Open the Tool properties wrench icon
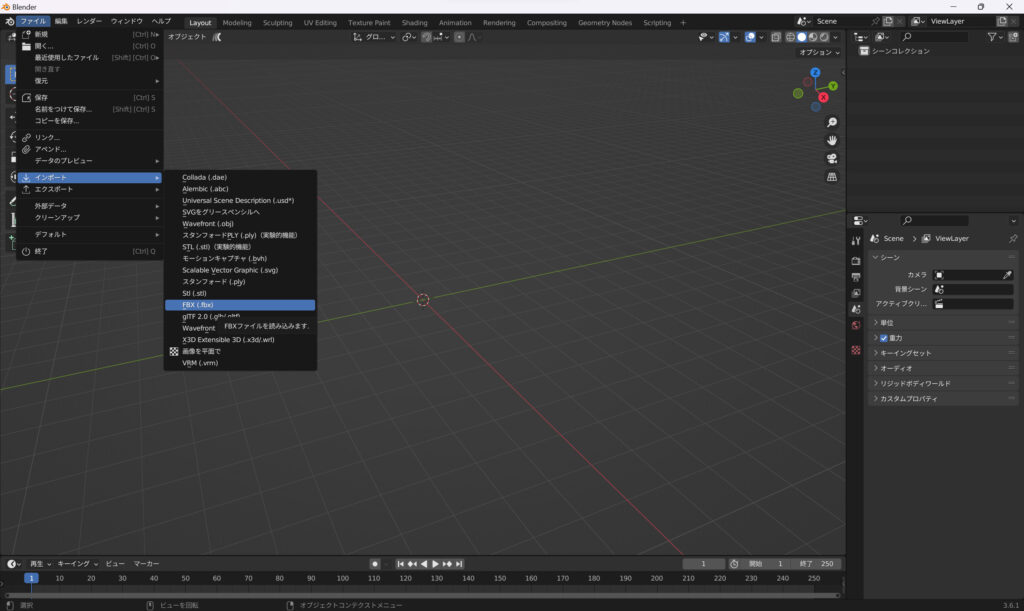 tap(856, 241)
